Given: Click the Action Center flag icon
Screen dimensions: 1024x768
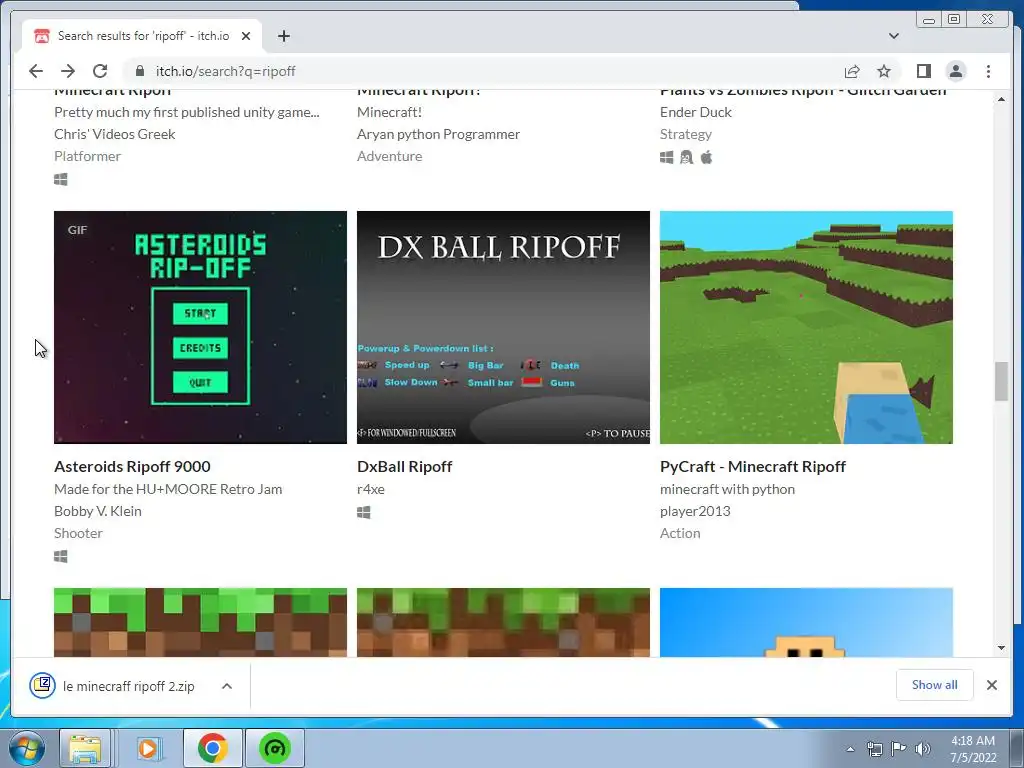Looking at the screenshot, I should 899,749.
